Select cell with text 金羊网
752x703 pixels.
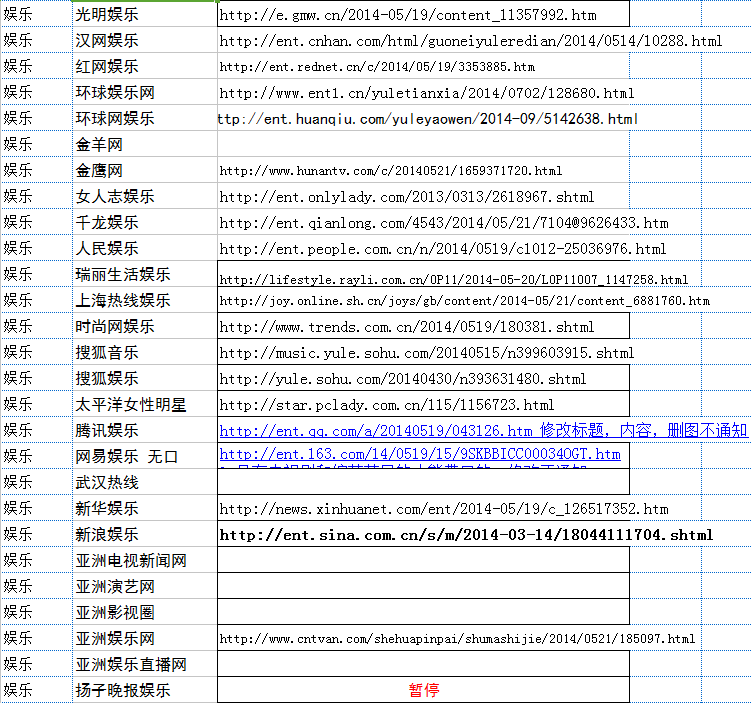point(145,144)
